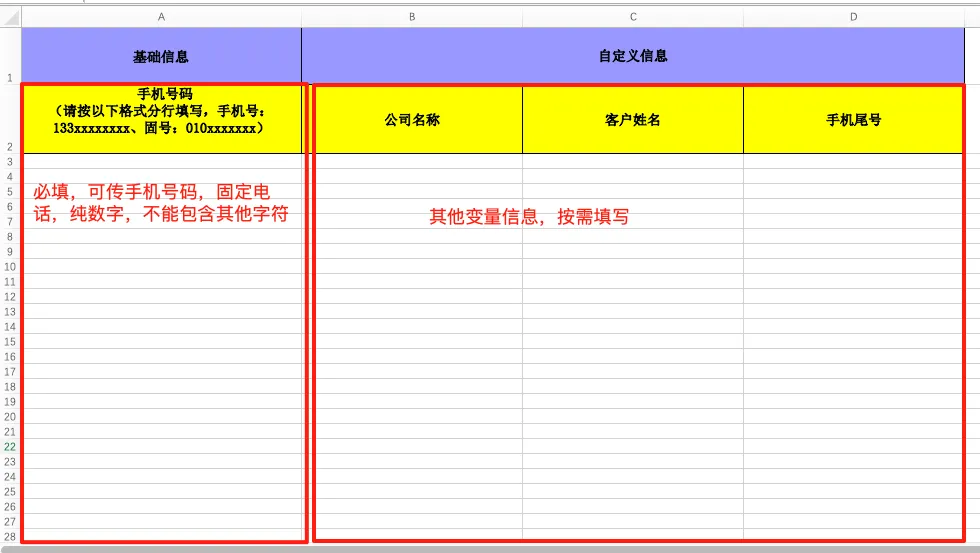Select empty cell D15 under 手机尾号
980x553 pixels.
pos(853,342)
